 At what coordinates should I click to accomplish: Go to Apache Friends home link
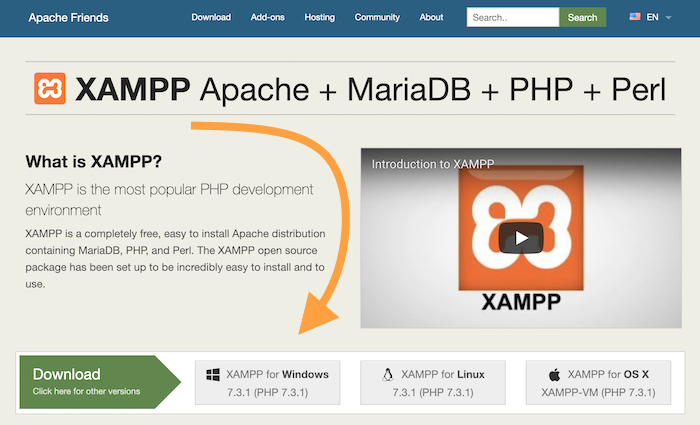[68, 17]
